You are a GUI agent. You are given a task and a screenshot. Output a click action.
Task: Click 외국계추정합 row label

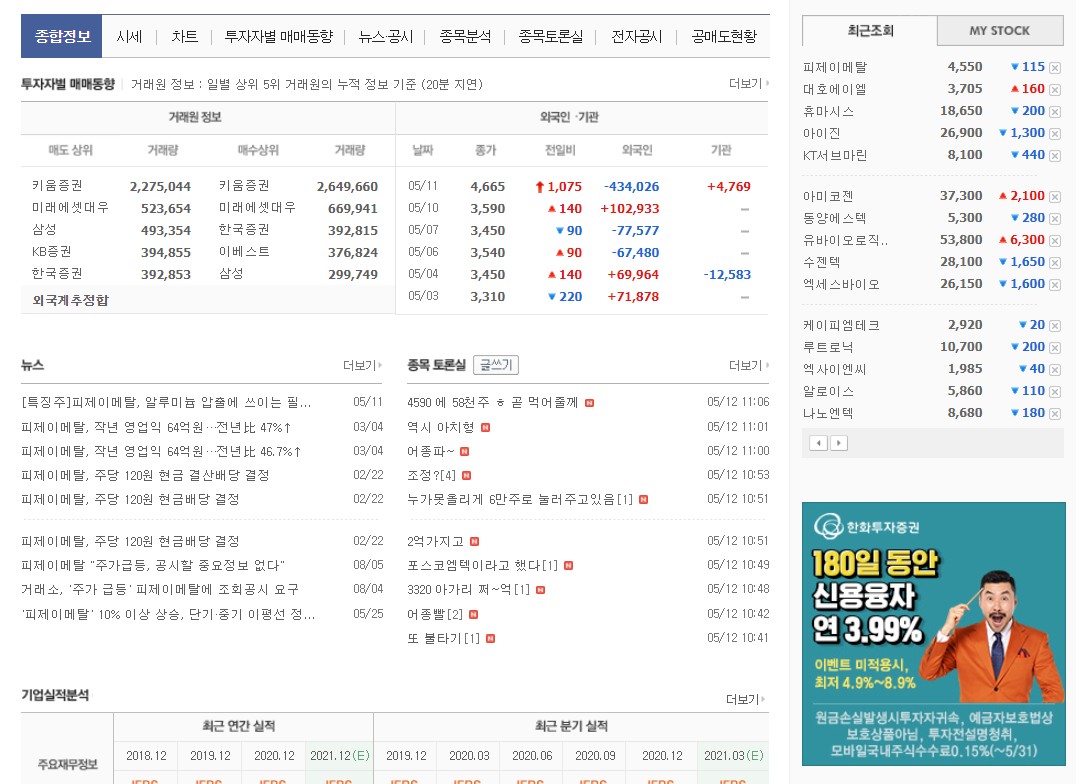(70, 301)
